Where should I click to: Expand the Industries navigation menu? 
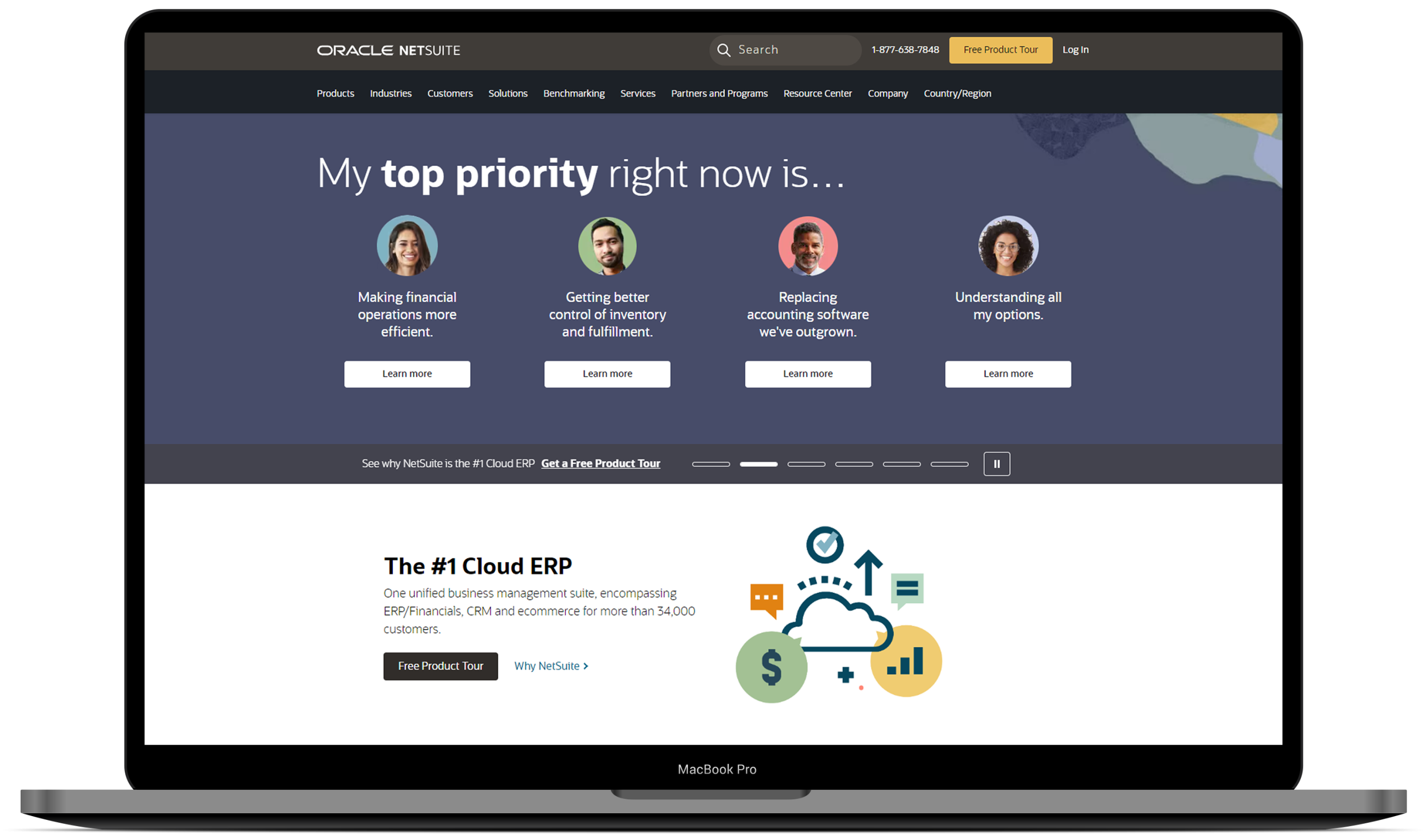[x=390, y=93]
